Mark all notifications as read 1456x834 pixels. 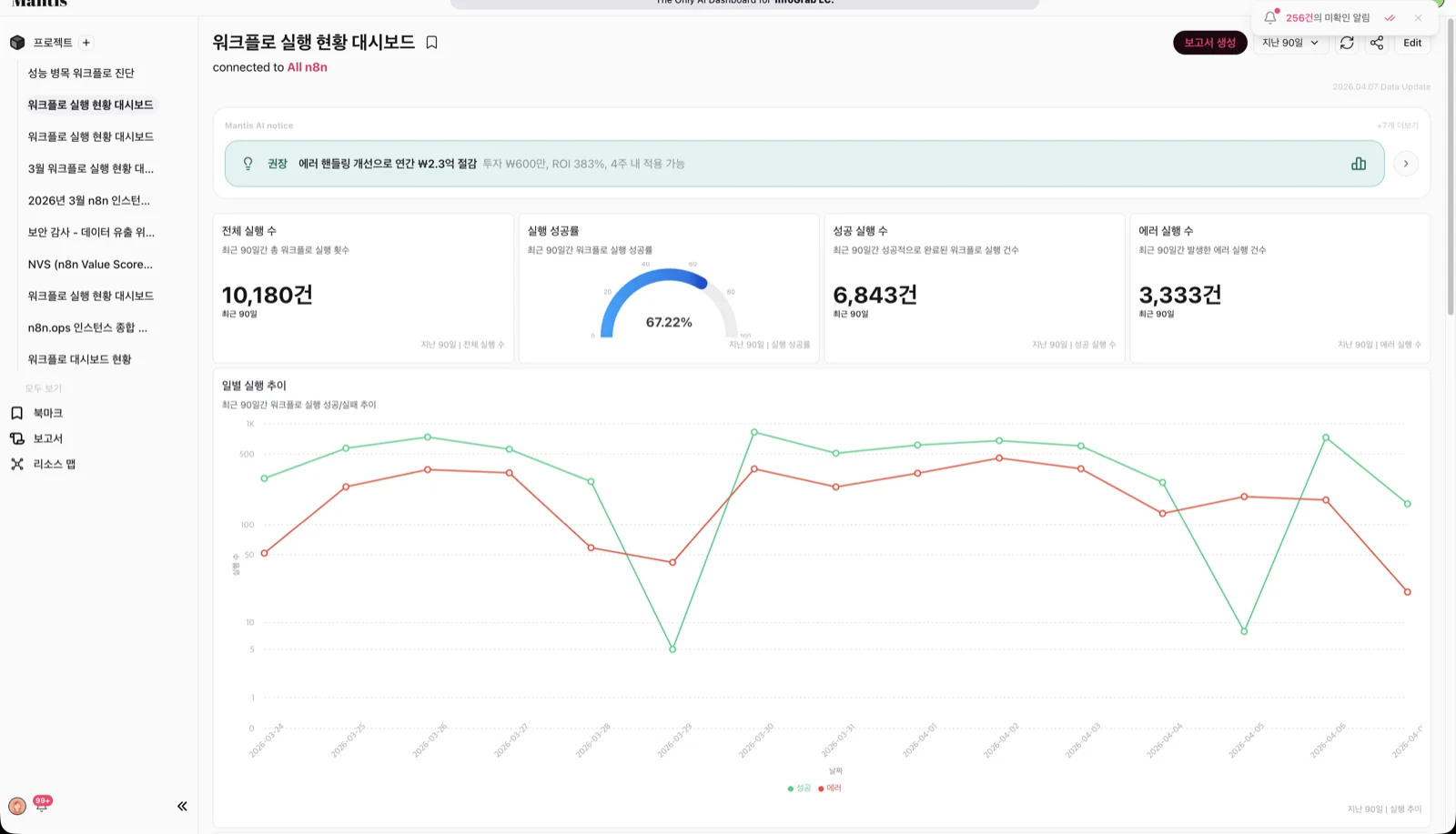coord(1389,17)
